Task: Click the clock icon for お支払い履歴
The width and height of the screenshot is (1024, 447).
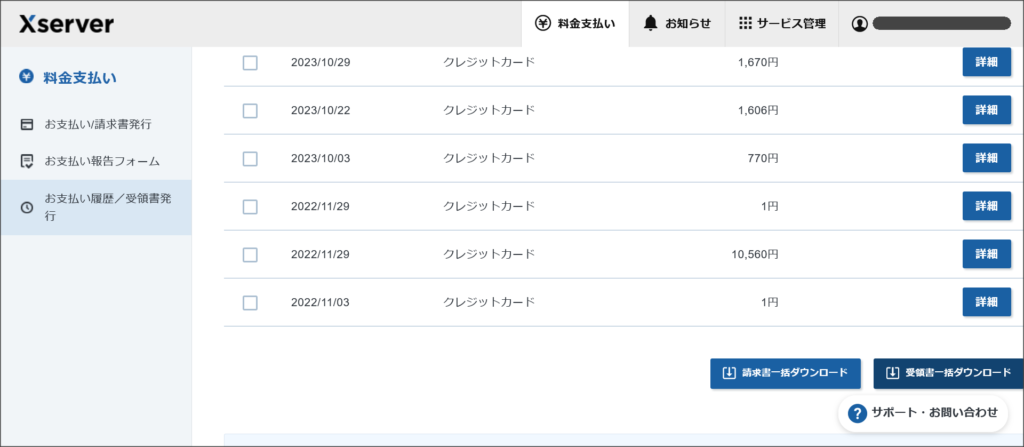Action: pyautogui.click(x=27, y=208)
